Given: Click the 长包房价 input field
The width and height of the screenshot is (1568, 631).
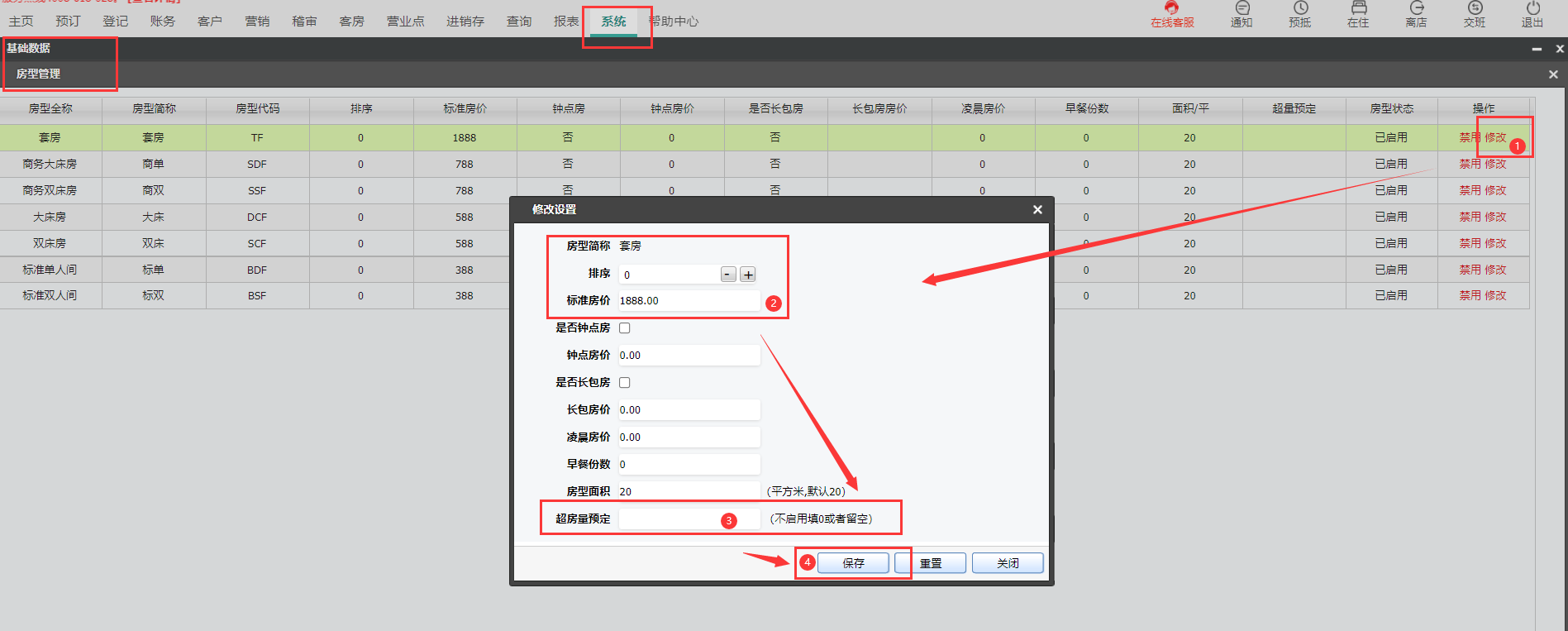Looking at the screenshot, I should point(689,410).
